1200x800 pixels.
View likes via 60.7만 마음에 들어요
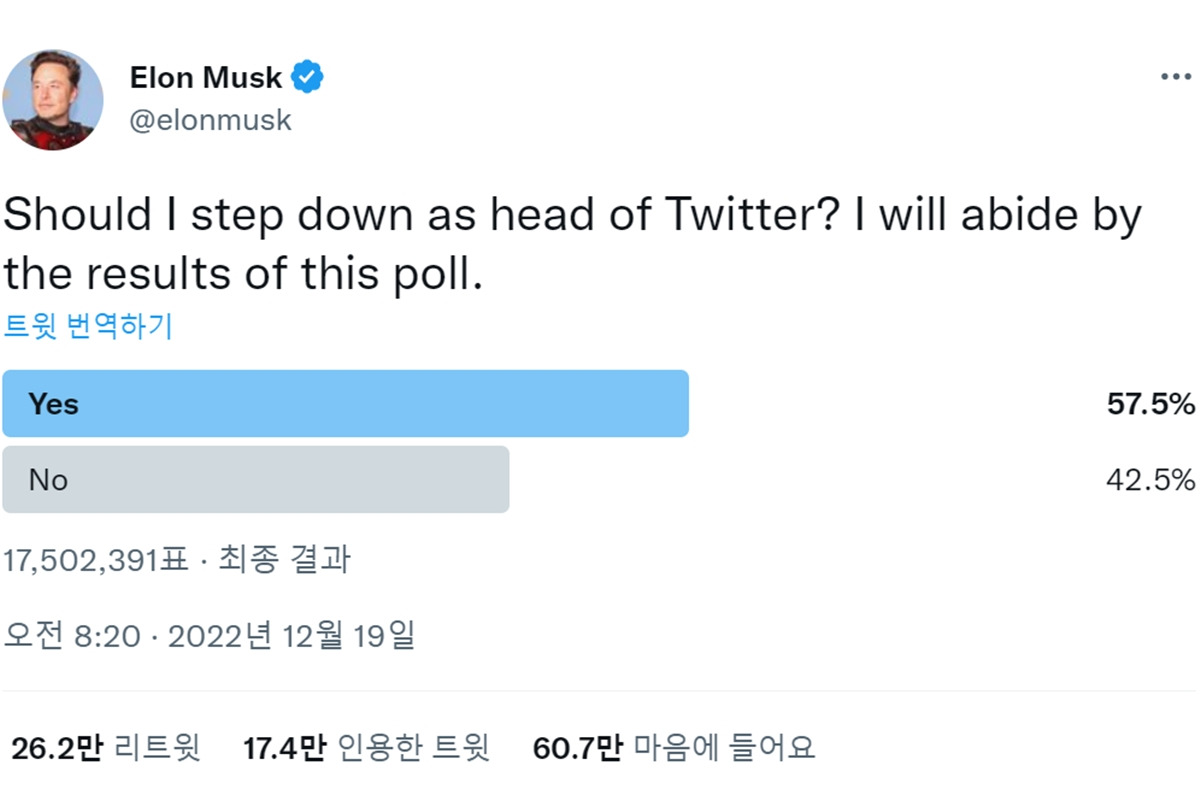pyautogui.click(x=675, y=746)
